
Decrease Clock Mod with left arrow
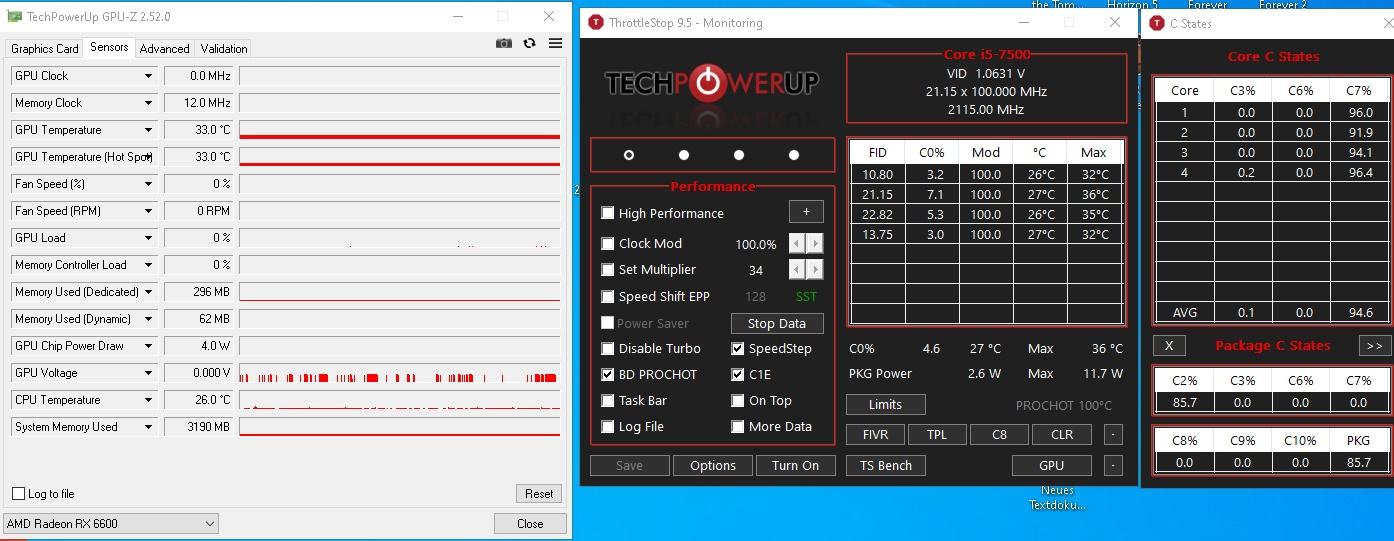coord(797,244)
